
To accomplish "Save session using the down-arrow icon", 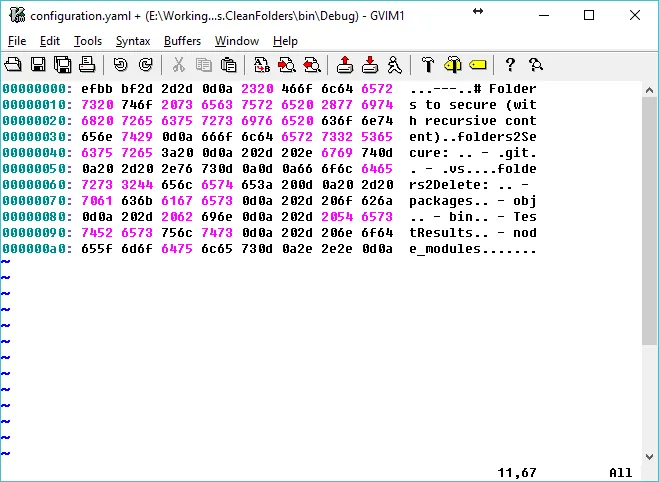I will (x=370, y=65).
